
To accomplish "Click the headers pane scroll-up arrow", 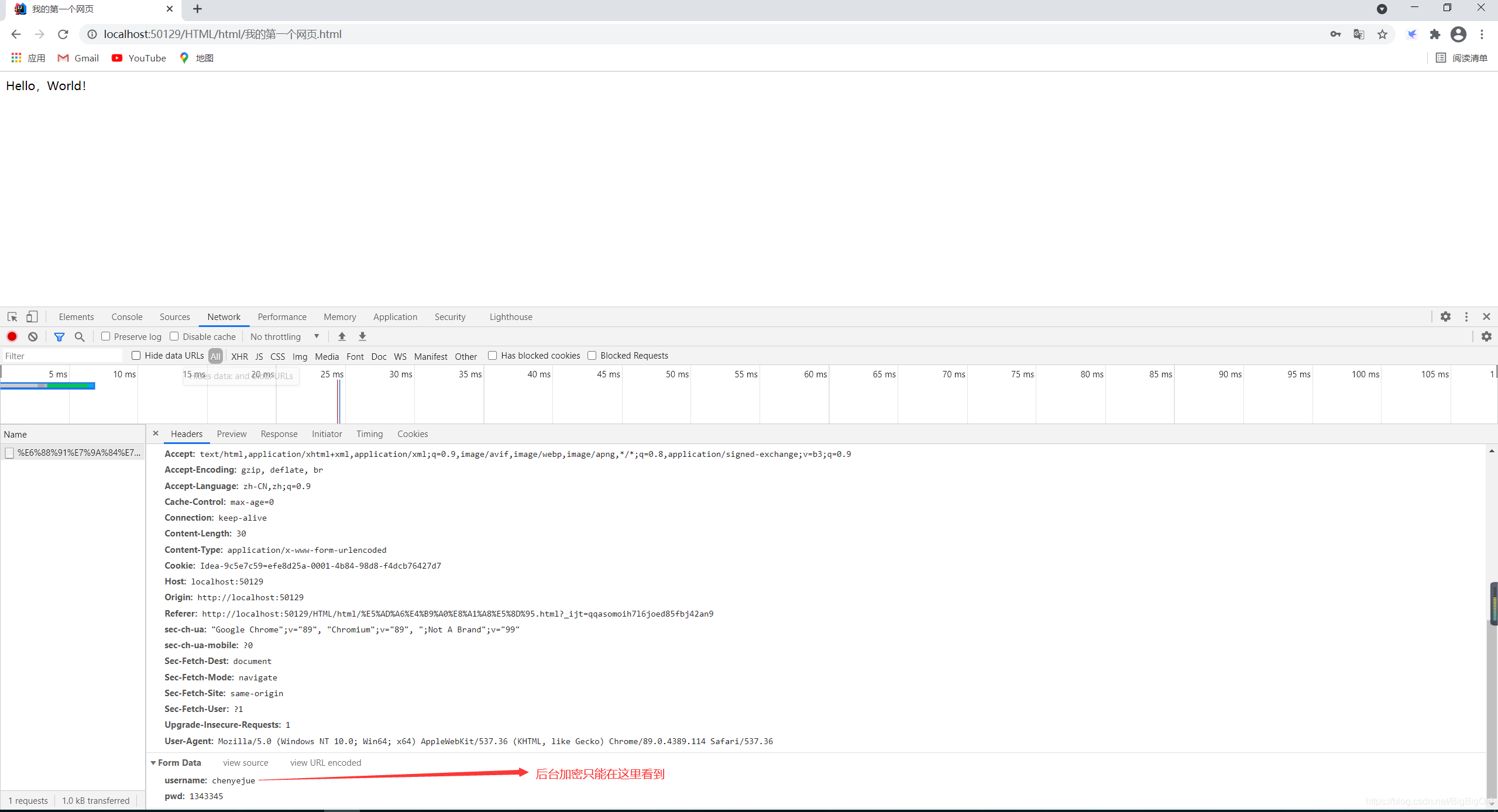I will click(1492, 451).
